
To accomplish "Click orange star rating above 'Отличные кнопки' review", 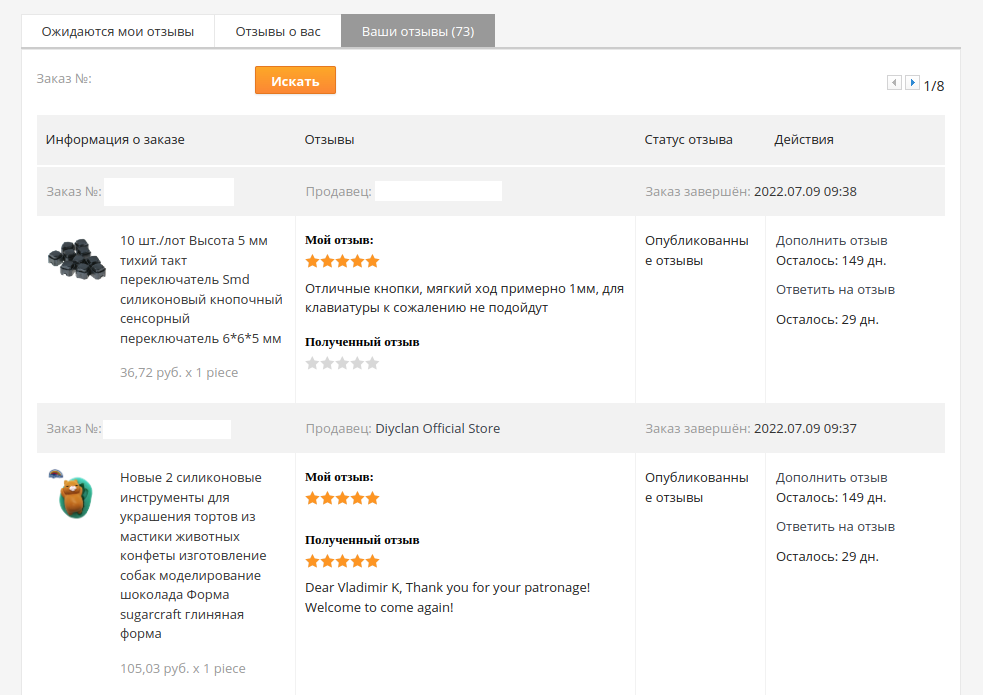I will 342,261.
